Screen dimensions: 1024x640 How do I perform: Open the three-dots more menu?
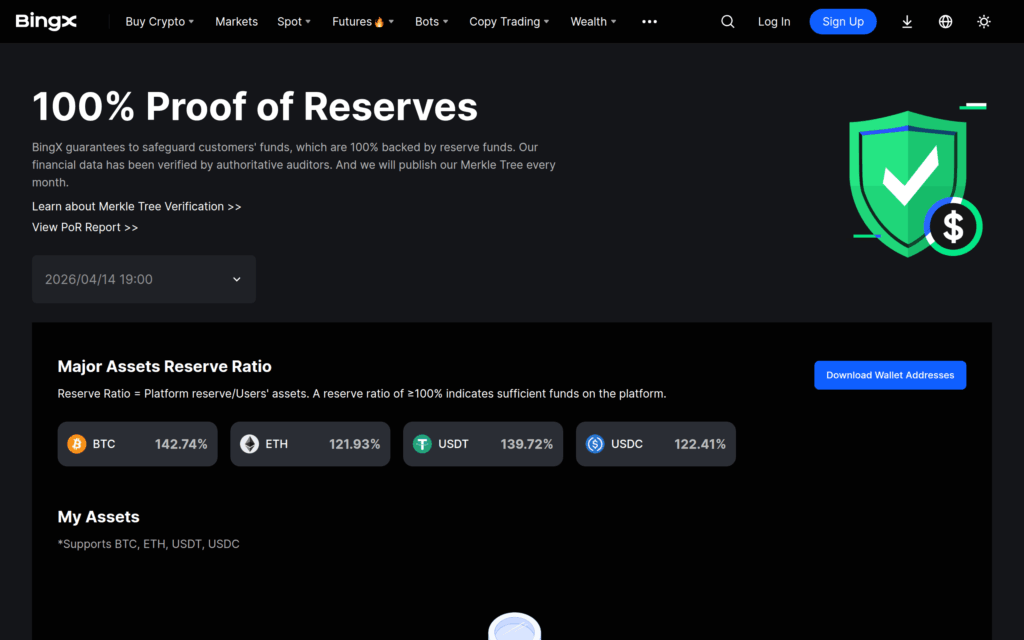pyautogui.click(x=649, y=22)
